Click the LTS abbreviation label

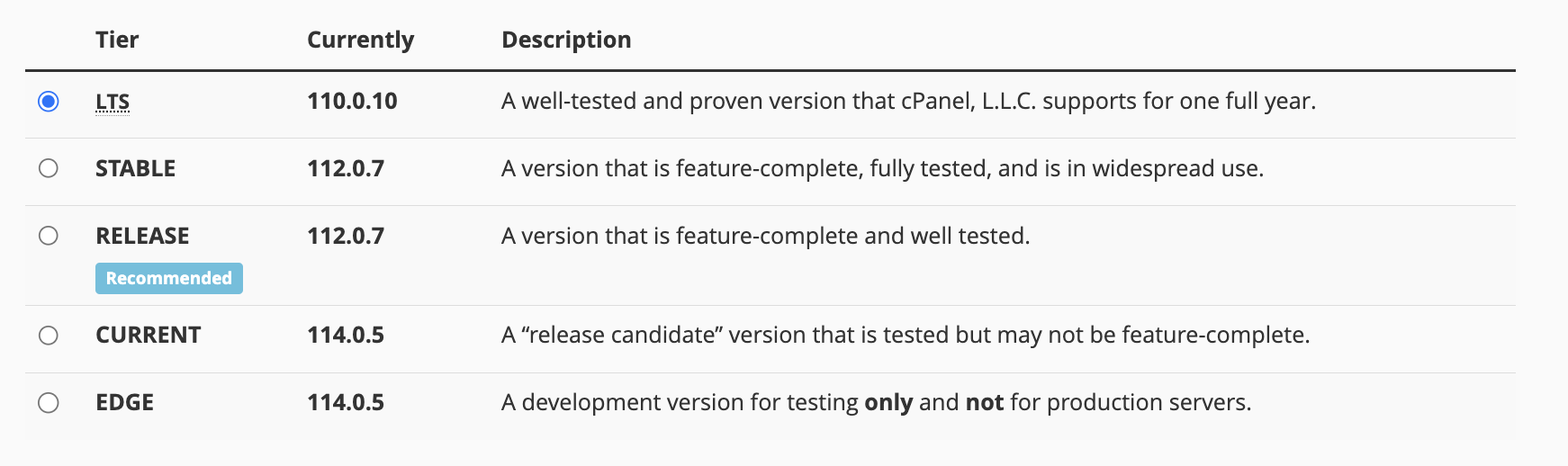click(x=113, y=102)
